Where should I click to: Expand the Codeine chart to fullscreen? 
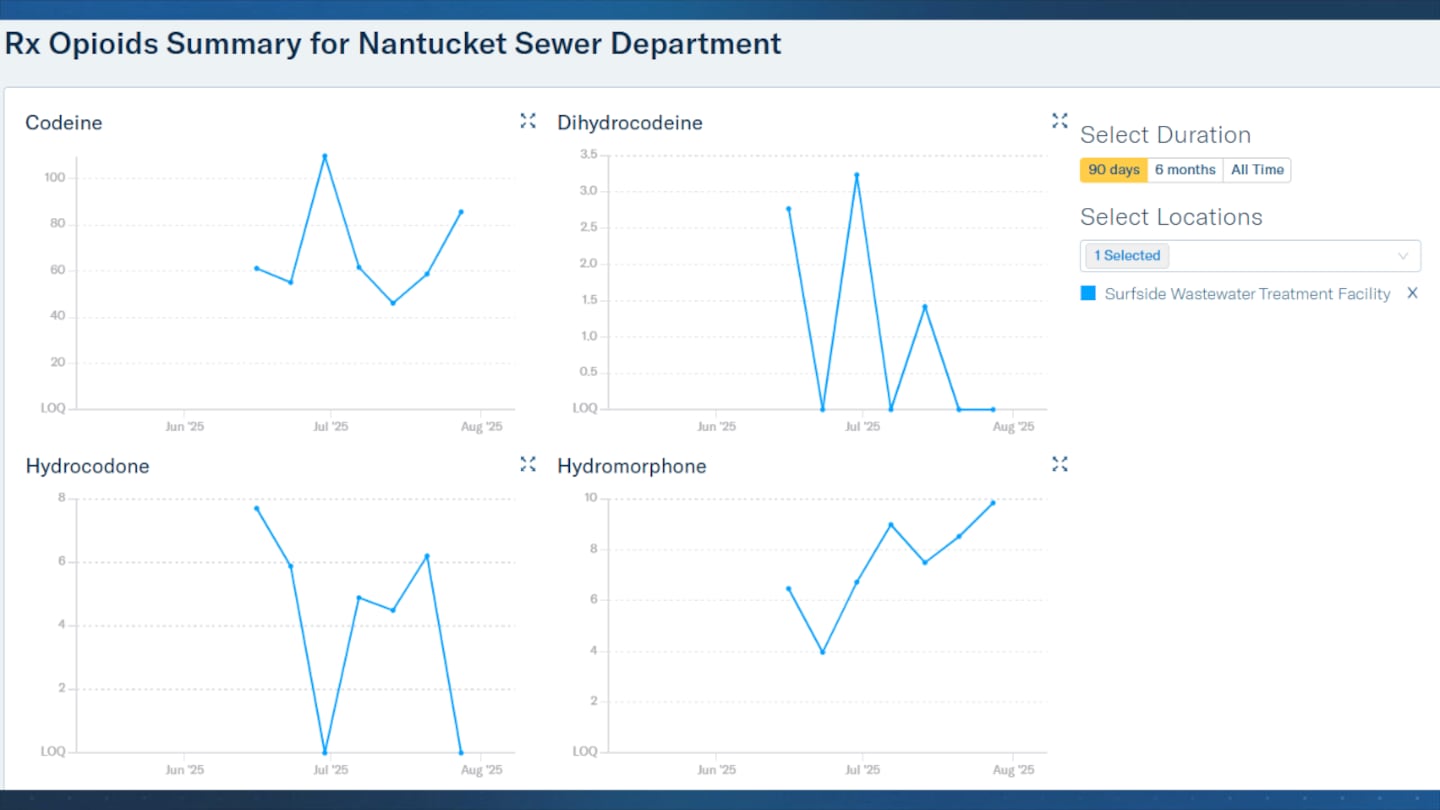pyautogui.click(x=528, y=121)
